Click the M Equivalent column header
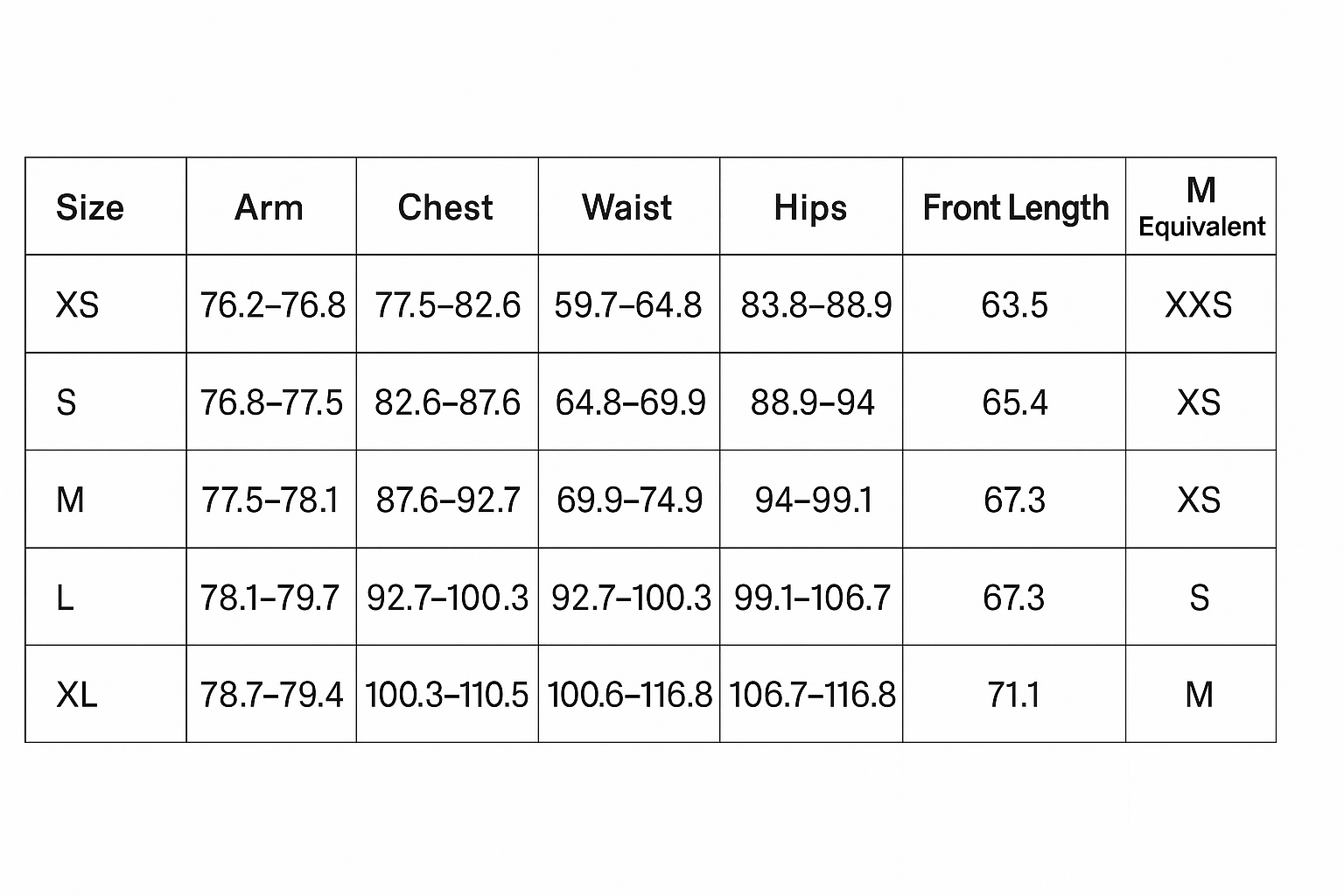This screenshot has height=896, width=1344. tap(1200, 206)
